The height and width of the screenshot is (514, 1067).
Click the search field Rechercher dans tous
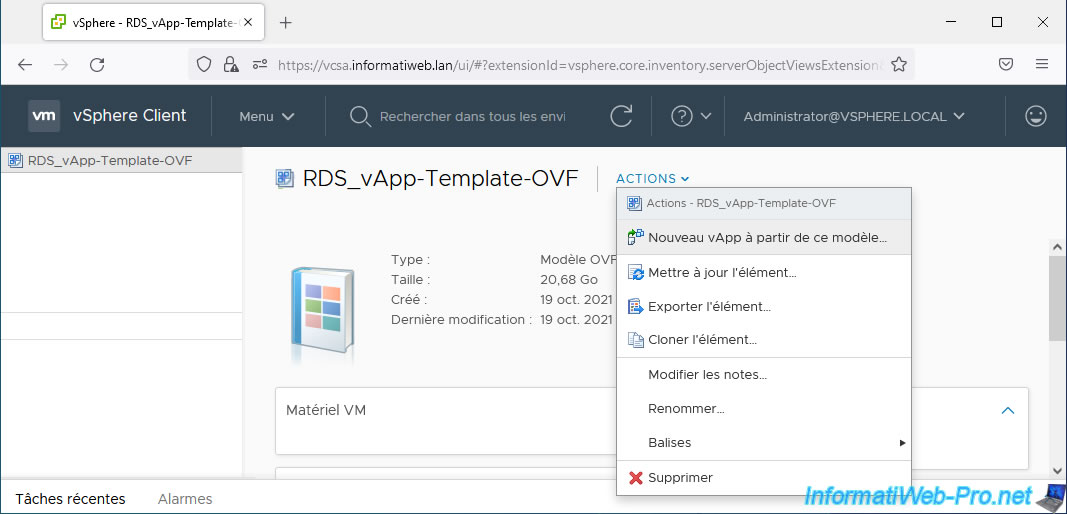coord(472,116)
